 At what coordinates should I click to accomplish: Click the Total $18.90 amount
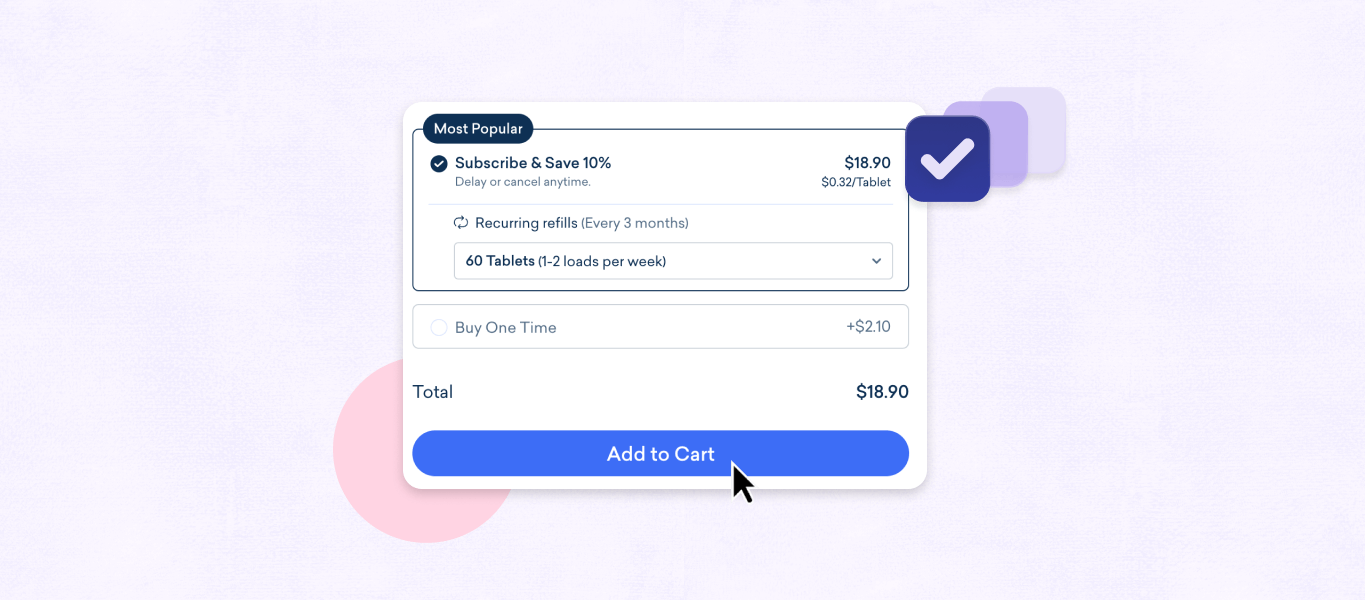pyautogui.click(x=881, y=391)
